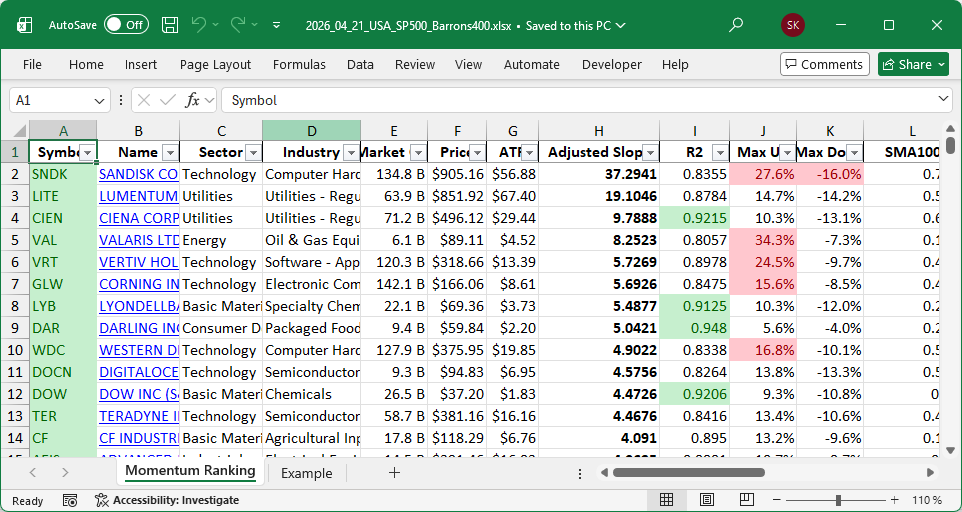The width and height of the screenshot is (962, 512).
Task: Open the Price column filter dropdown
Action: pos(477,152)
